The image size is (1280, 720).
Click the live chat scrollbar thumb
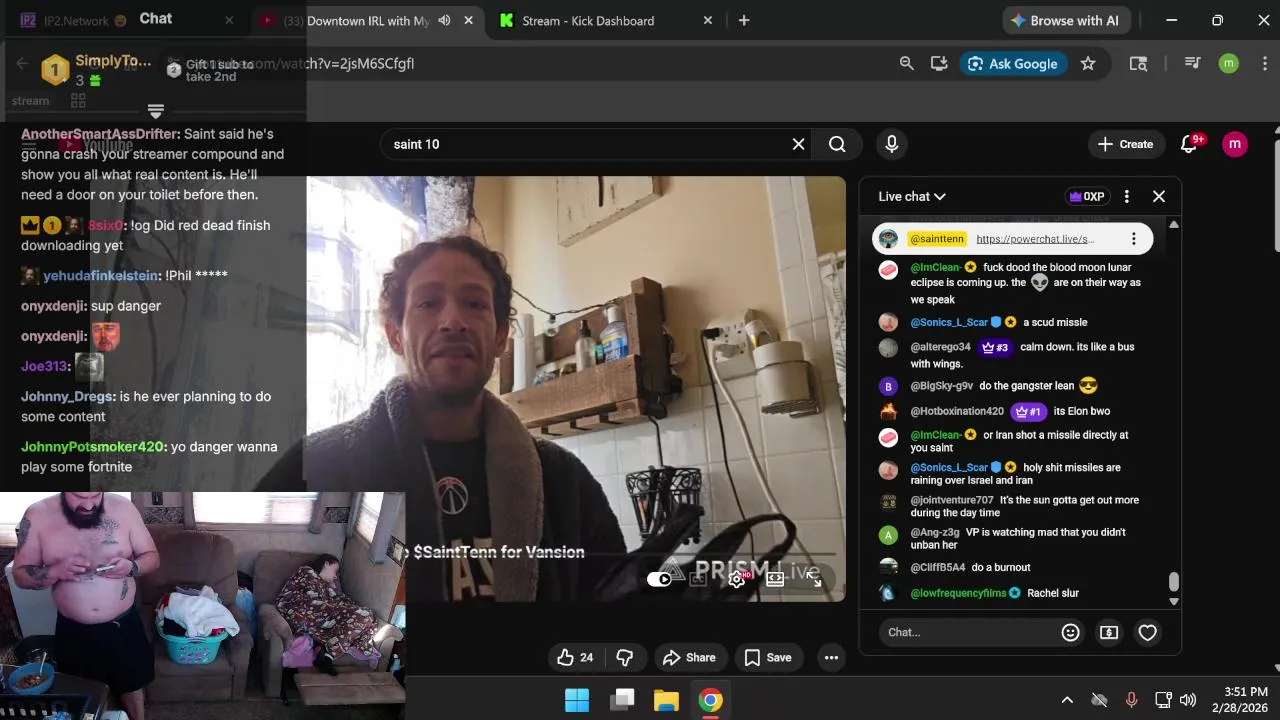tap(1174, 582)
